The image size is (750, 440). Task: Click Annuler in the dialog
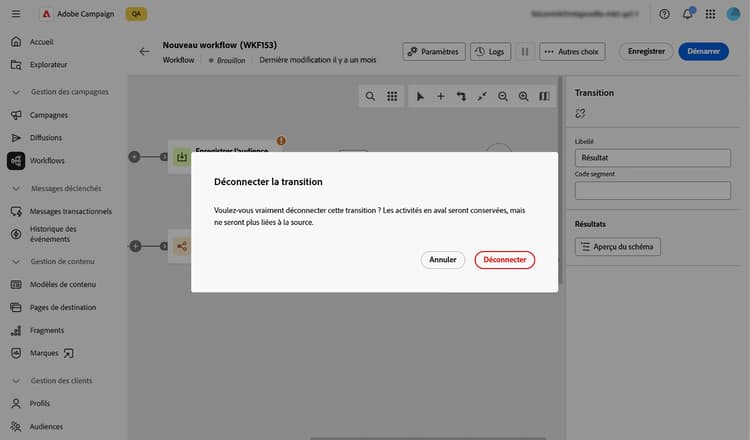tap(442, 260)
